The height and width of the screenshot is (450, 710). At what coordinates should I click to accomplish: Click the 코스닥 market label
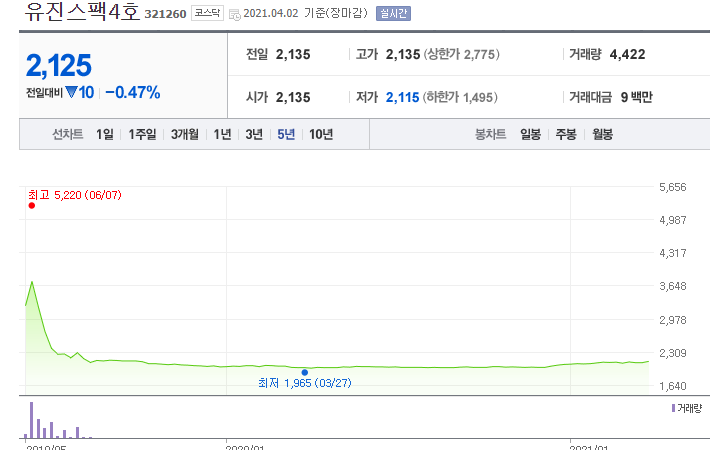pos(207,13)
